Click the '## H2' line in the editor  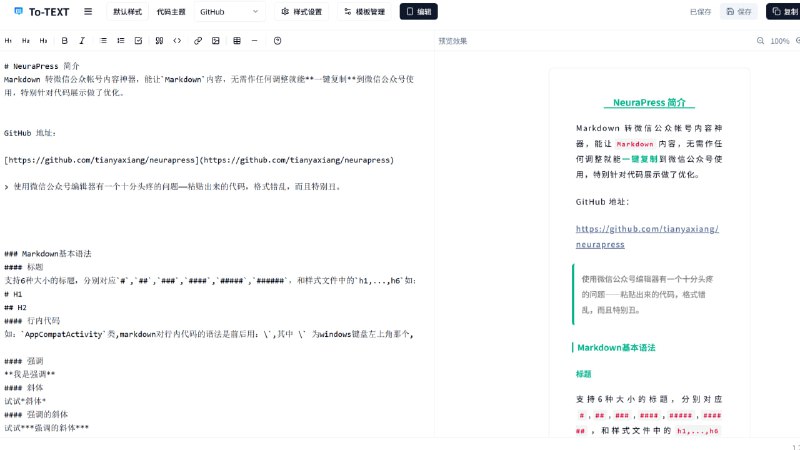pos(15,307)
